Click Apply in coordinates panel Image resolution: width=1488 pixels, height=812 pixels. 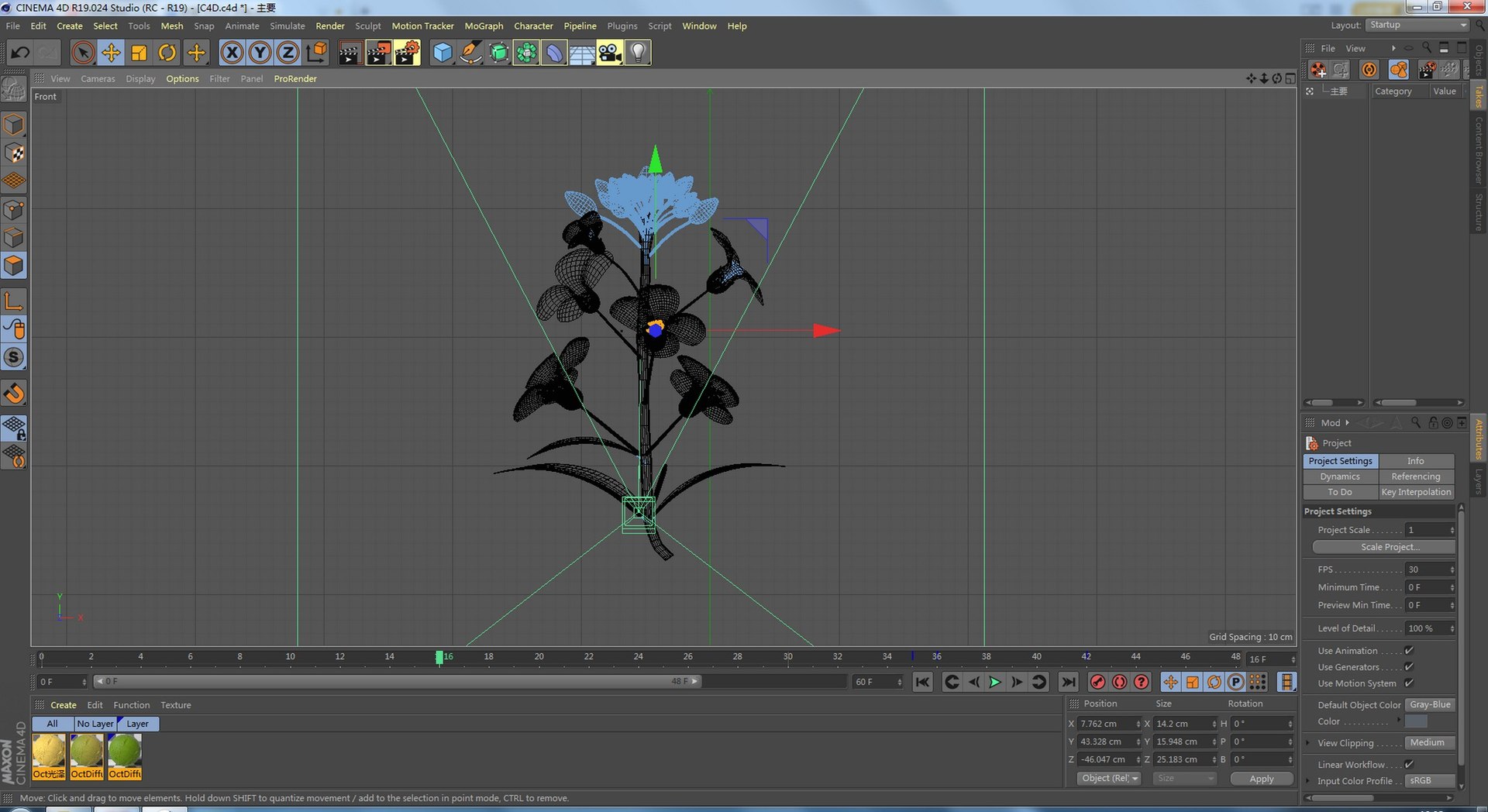pyautogui.click(x=1261, y=779)
